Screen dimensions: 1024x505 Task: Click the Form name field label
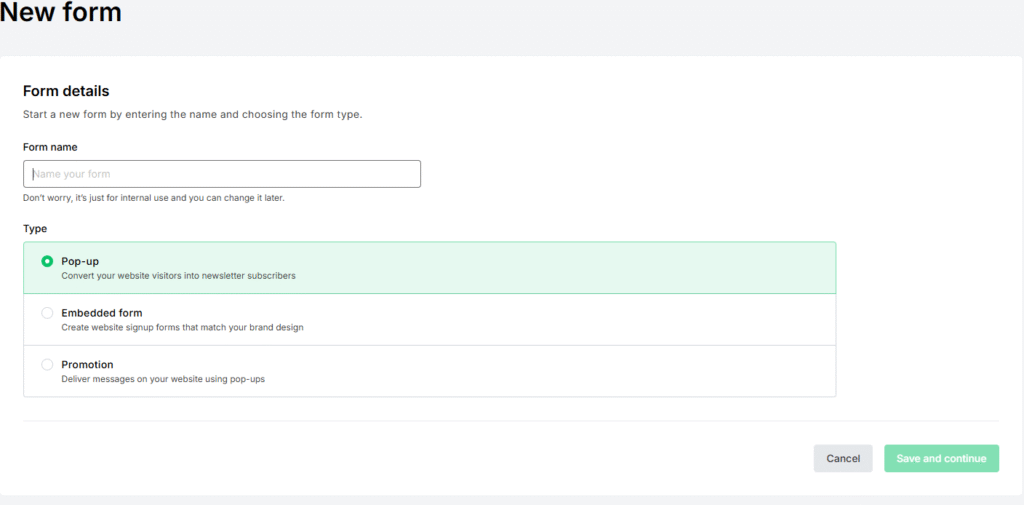coord(50,148)
